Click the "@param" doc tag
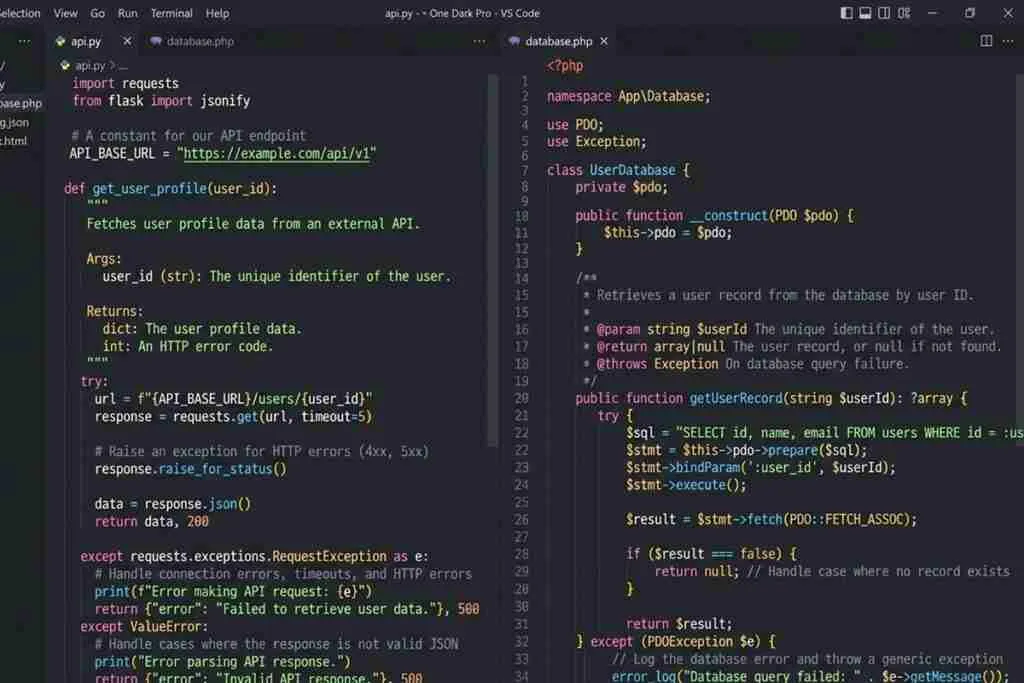The width and height of the screenshot is (1024, 683). [618, 329]
